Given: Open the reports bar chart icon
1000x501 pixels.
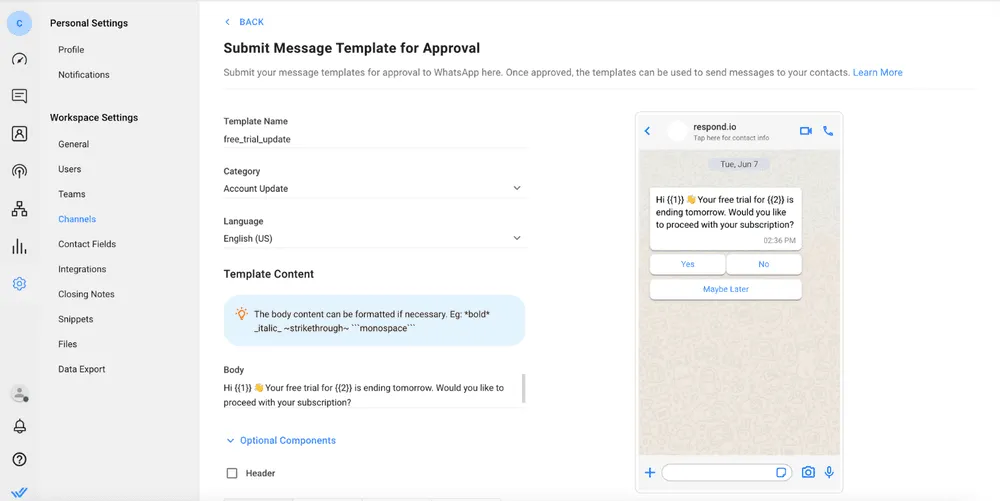Looking at the screenshot, I should point(19,246).
